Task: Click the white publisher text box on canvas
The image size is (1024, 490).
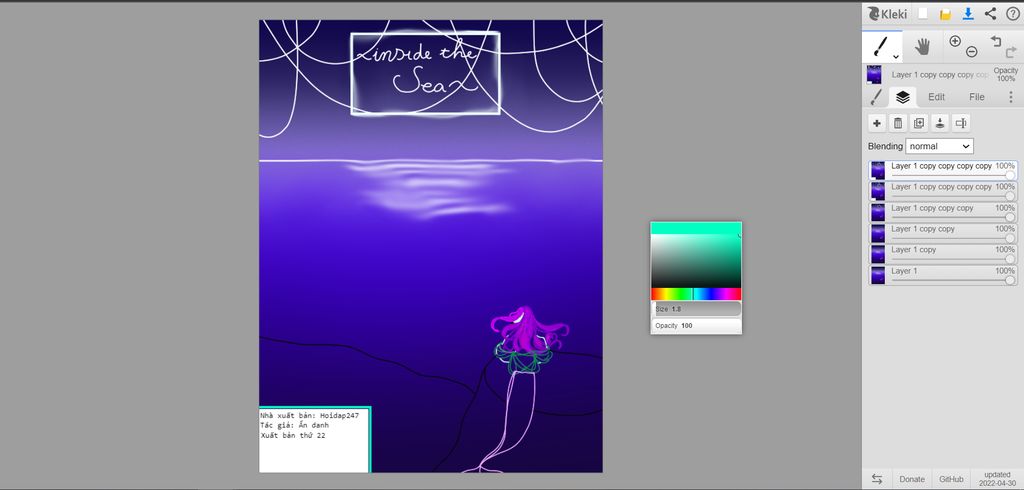Action: click(x=315, y=440)
